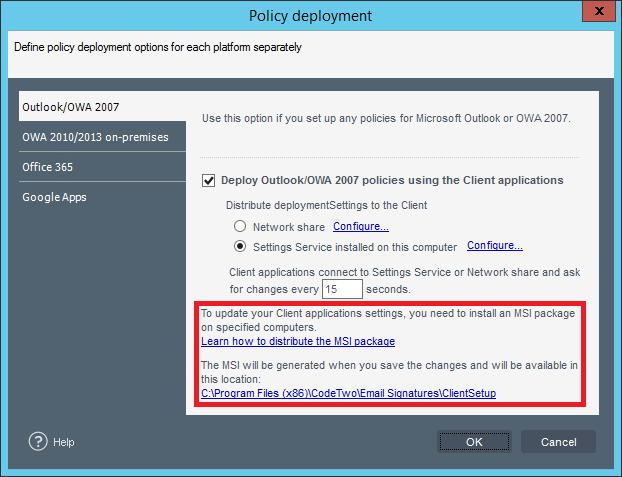Click 'Use this option if you set up' description
622x477 pixels.
pyautogui.click(x=386, y=118)
